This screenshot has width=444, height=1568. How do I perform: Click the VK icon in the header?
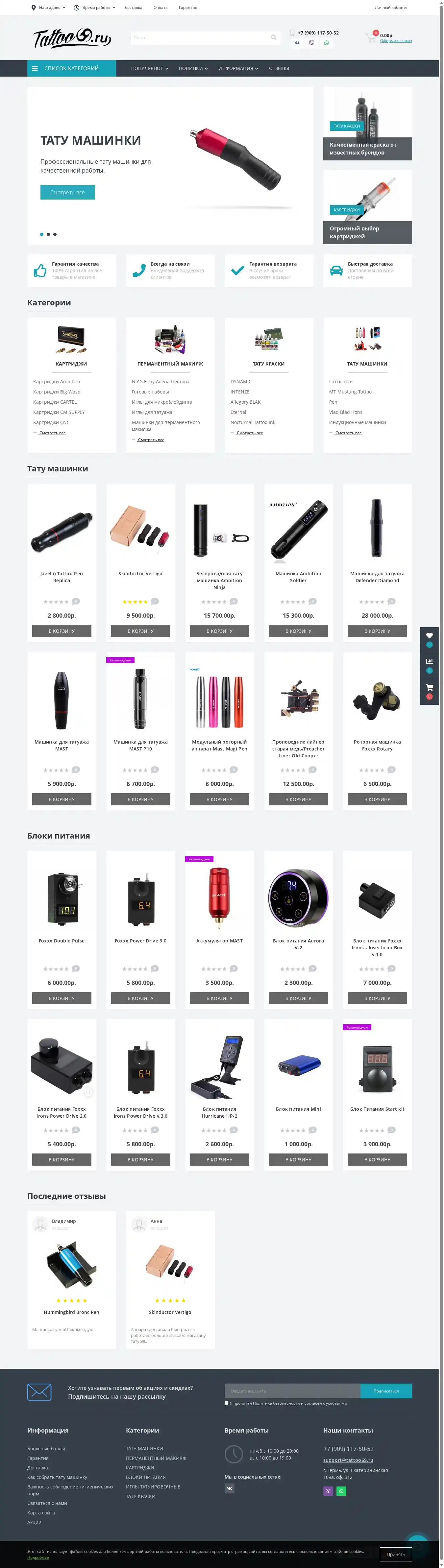click(x=297, y=43)
